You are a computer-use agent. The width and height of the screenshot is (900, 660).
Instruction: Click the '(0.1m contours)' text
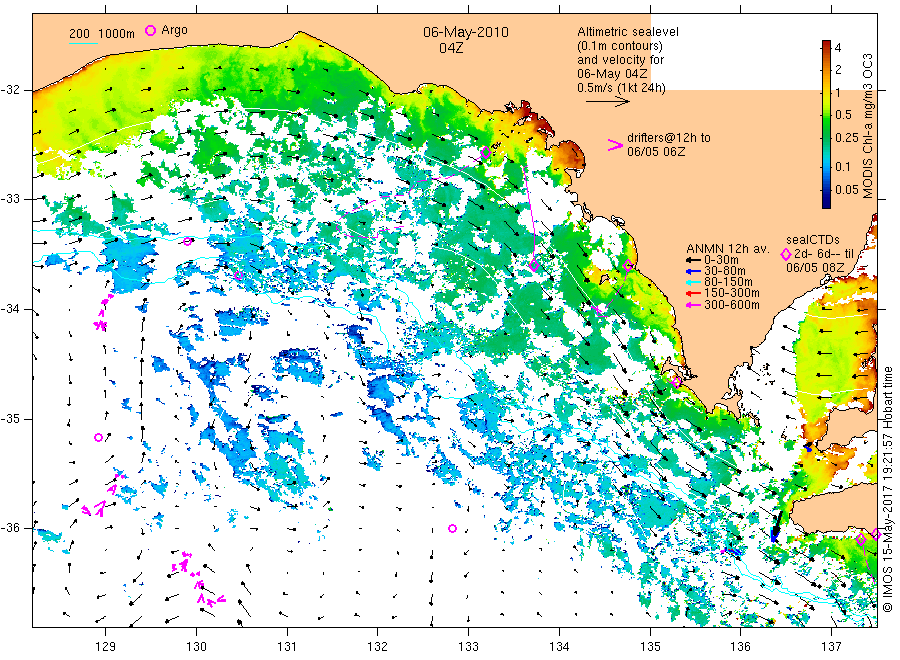(620, 46)
